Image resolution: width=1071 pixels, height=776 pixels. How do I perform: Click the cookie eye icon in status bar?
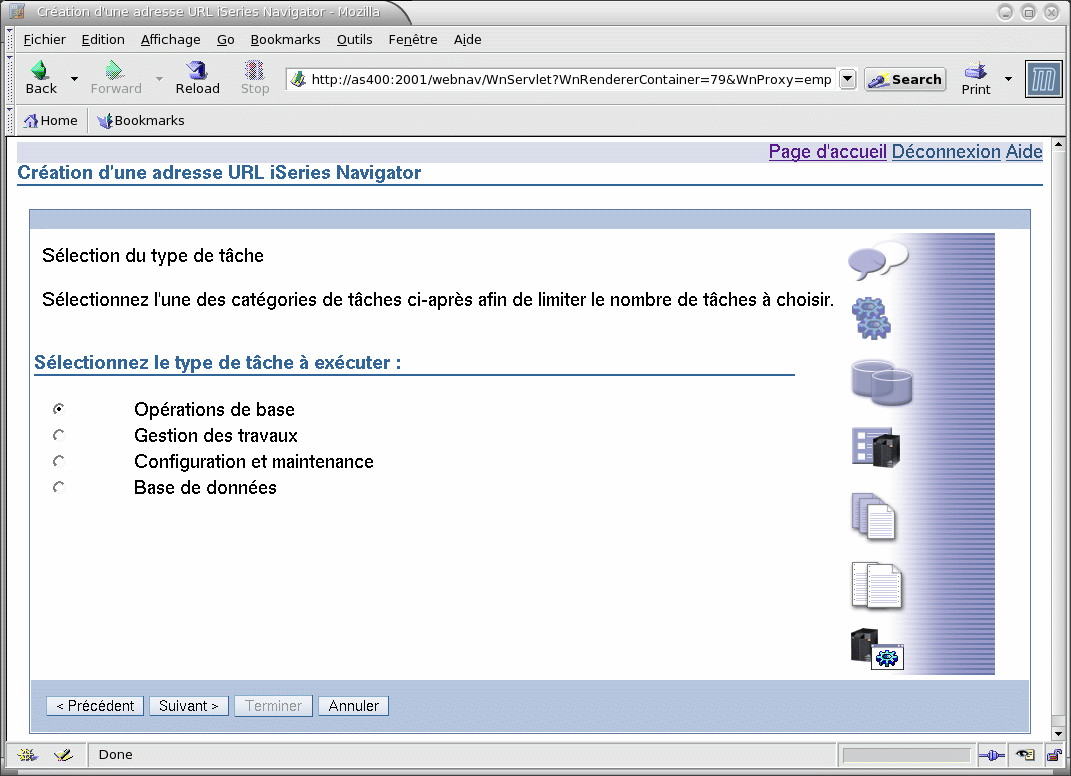[1025, 755]
